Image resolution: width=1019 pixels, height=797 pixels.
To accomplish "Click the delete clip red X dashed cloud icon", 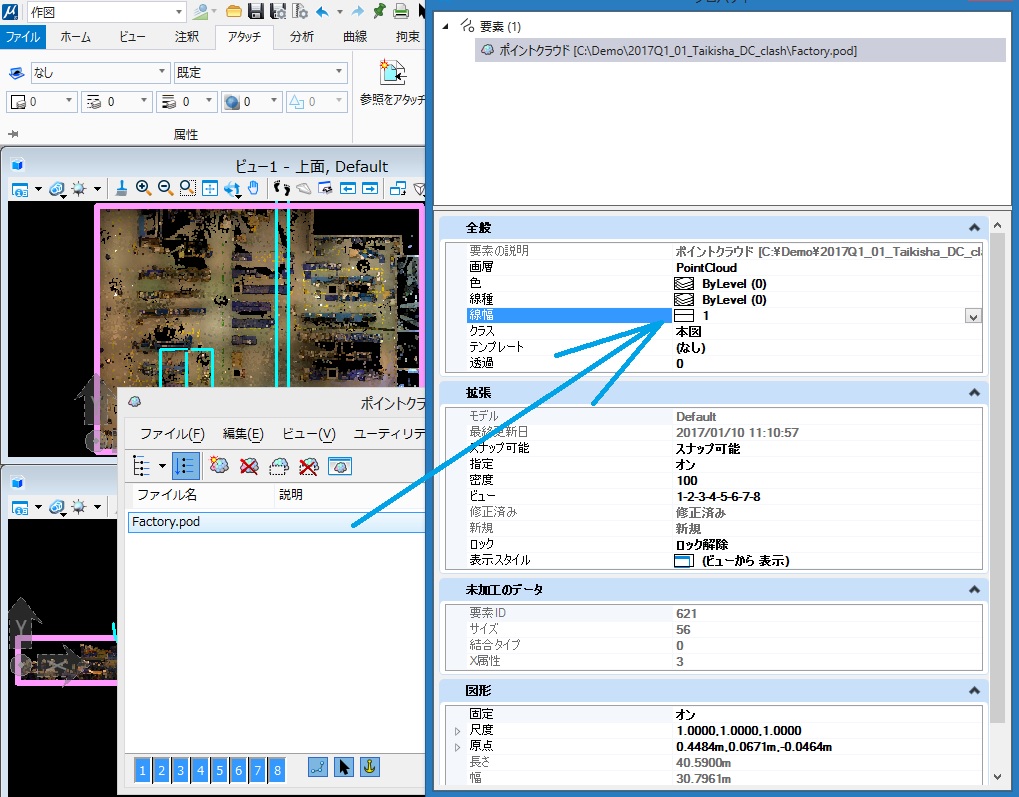I will pos(309,465).
